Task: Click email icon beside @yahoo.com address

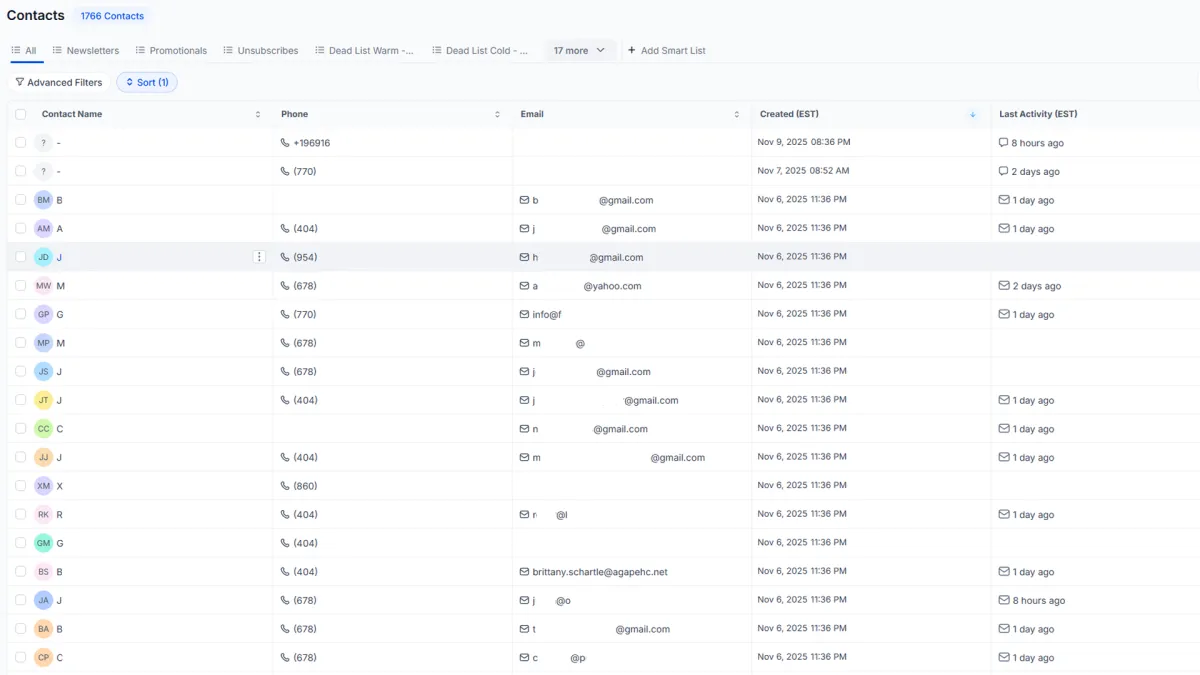Action: (525, 286)
